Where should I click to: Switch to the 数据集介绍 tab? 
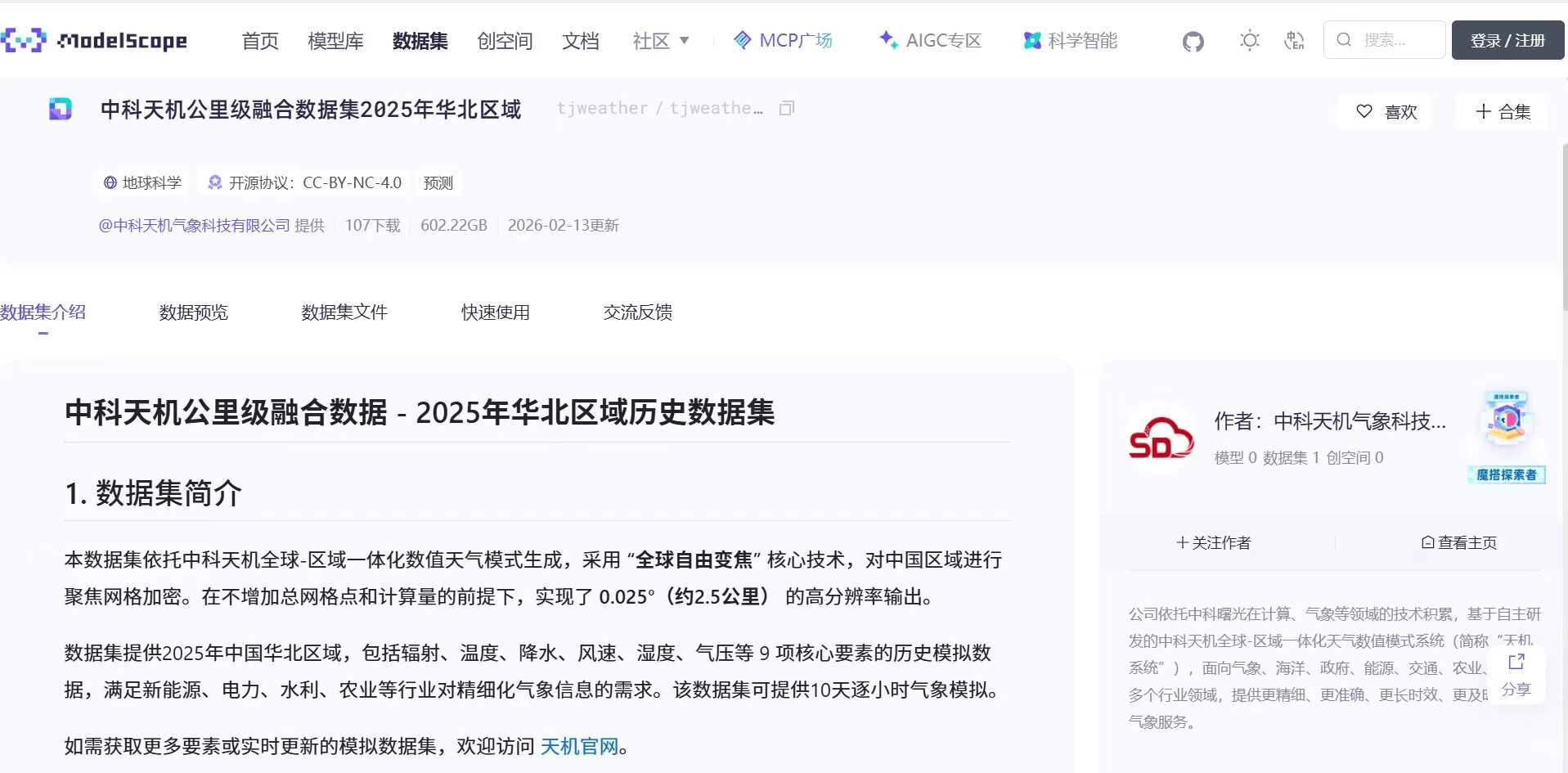(x=43, y=312)
